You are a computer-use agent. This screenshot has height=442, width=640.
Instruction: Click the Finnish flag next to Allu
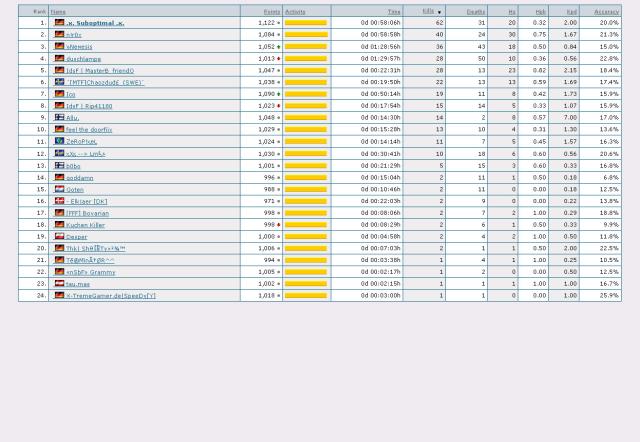59,117
